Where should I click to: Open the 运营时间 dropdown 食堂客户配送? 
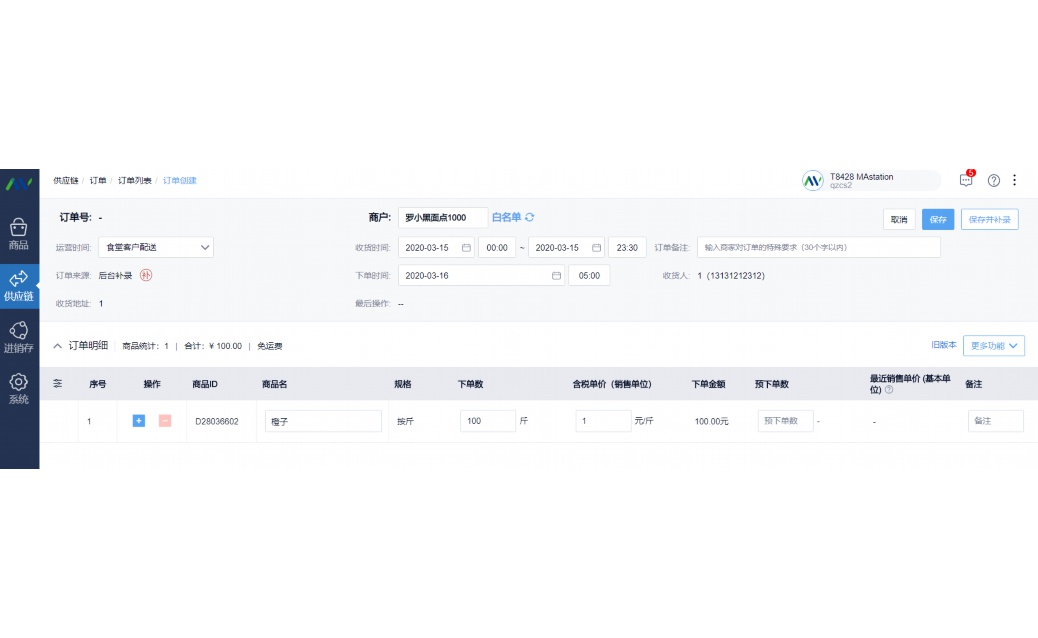[x=155, y=247]
